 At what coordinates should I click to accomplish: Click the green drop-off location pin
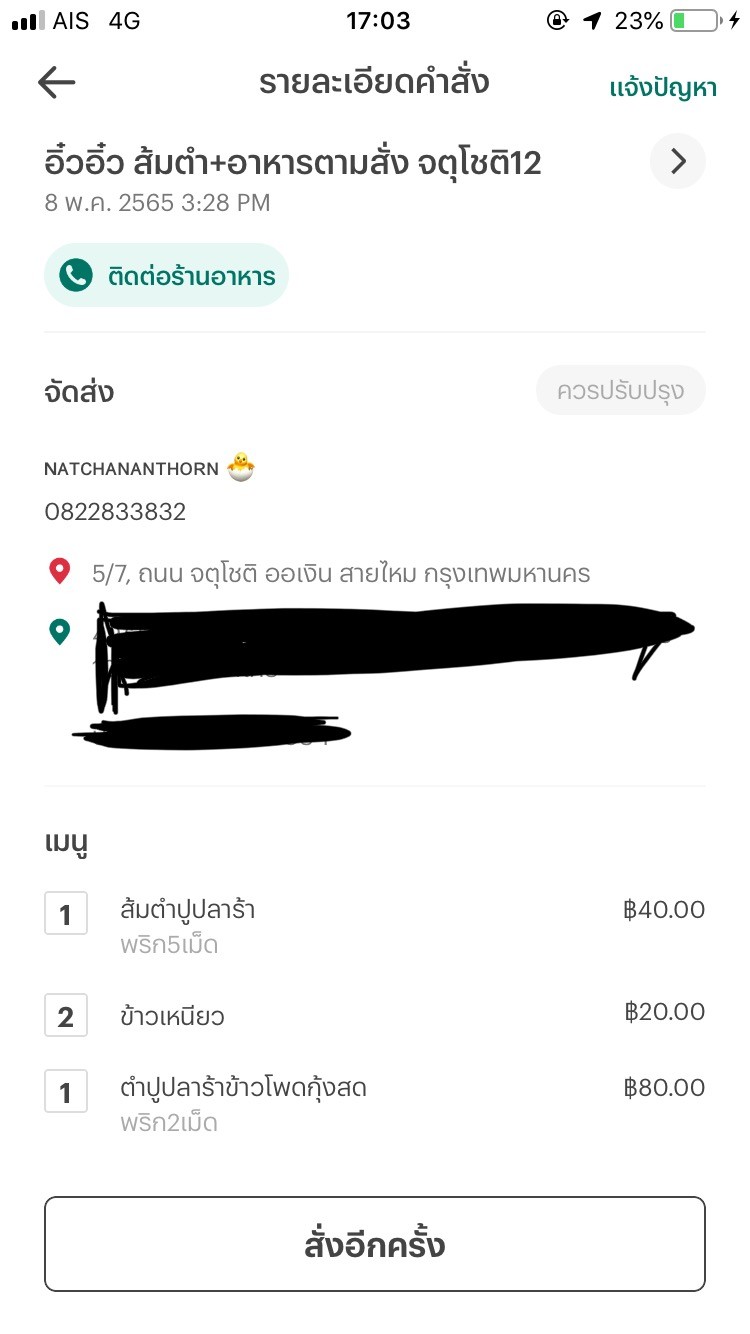[x=61, y=632]
